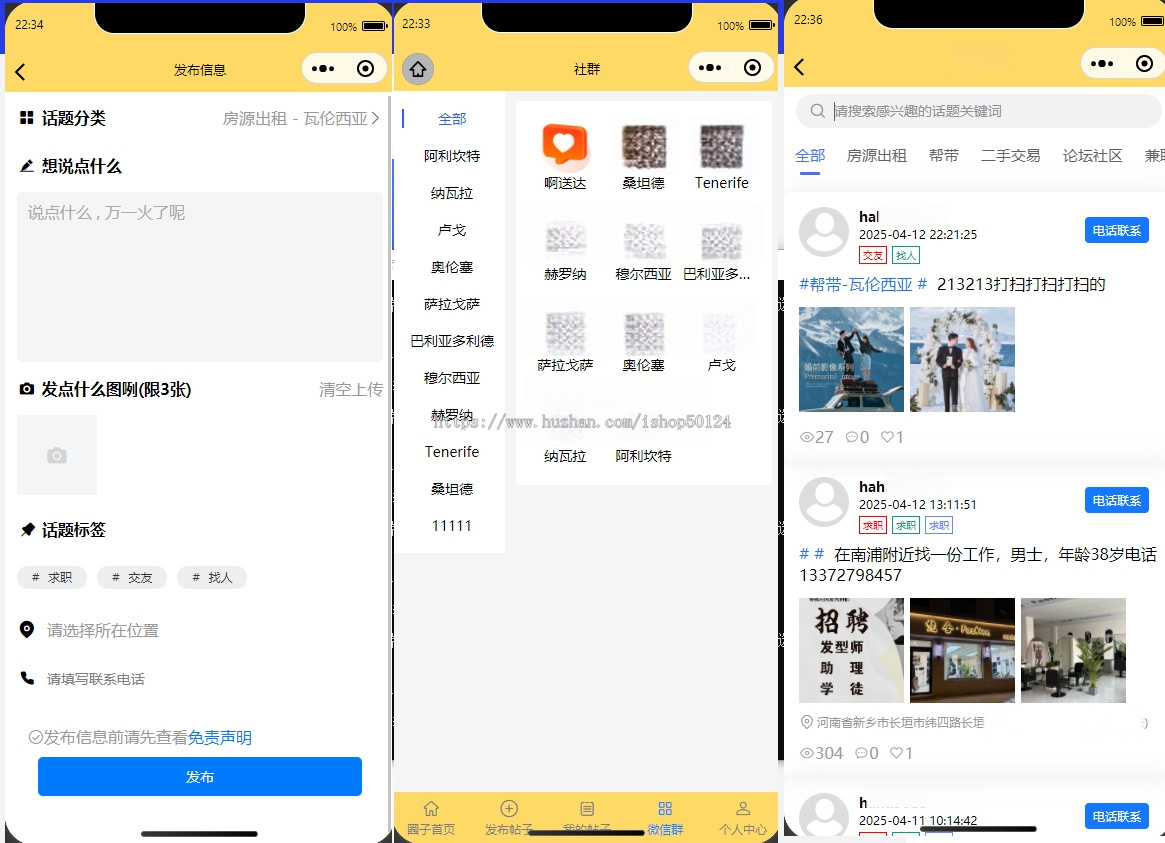Tap the record circle icon on 社群 page

click(x=752, y=68)
